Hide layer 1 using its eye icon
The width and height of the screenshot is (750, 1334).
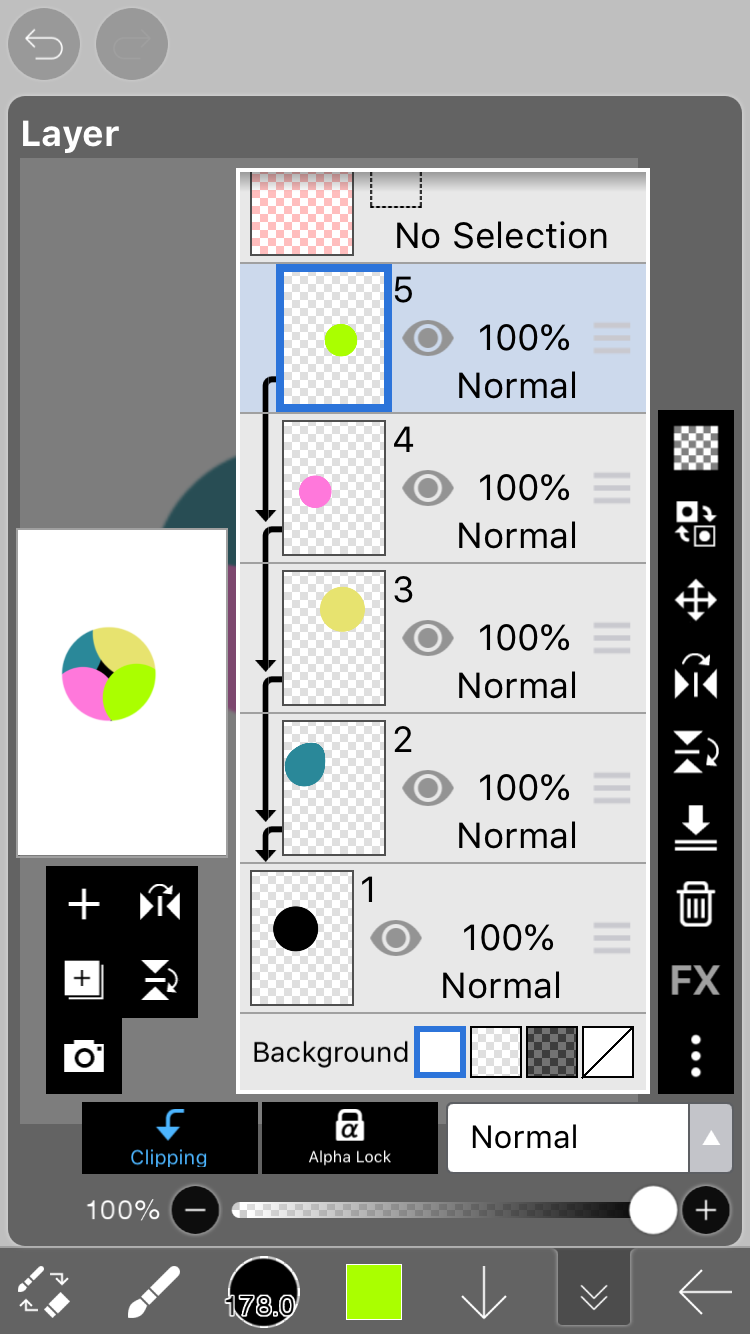pos(396,938)
